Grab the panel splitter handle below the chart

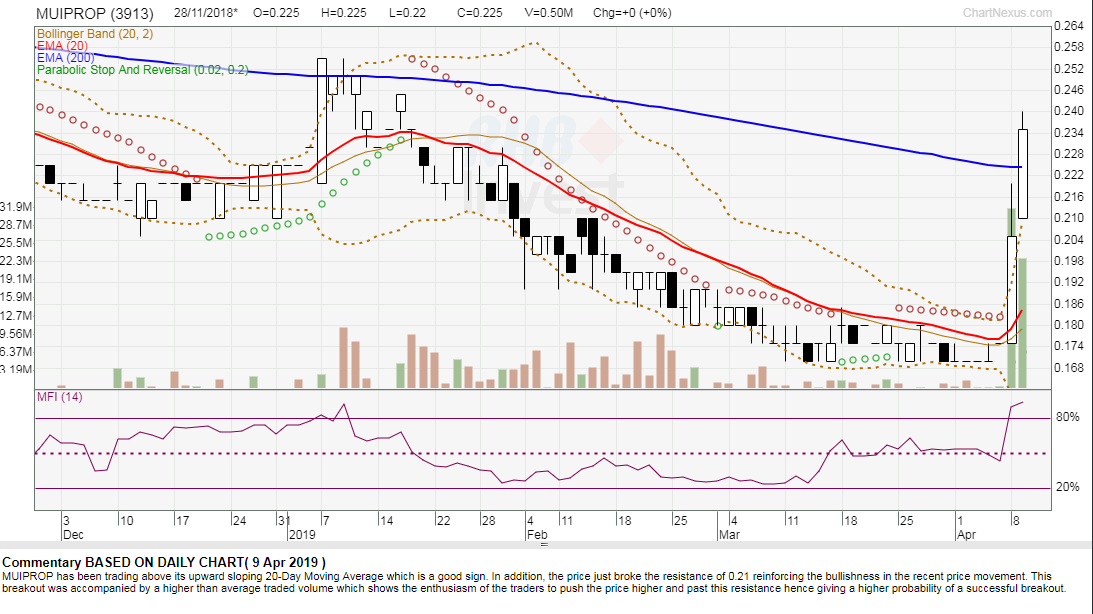pyautogui.click(x=544, y=544)
